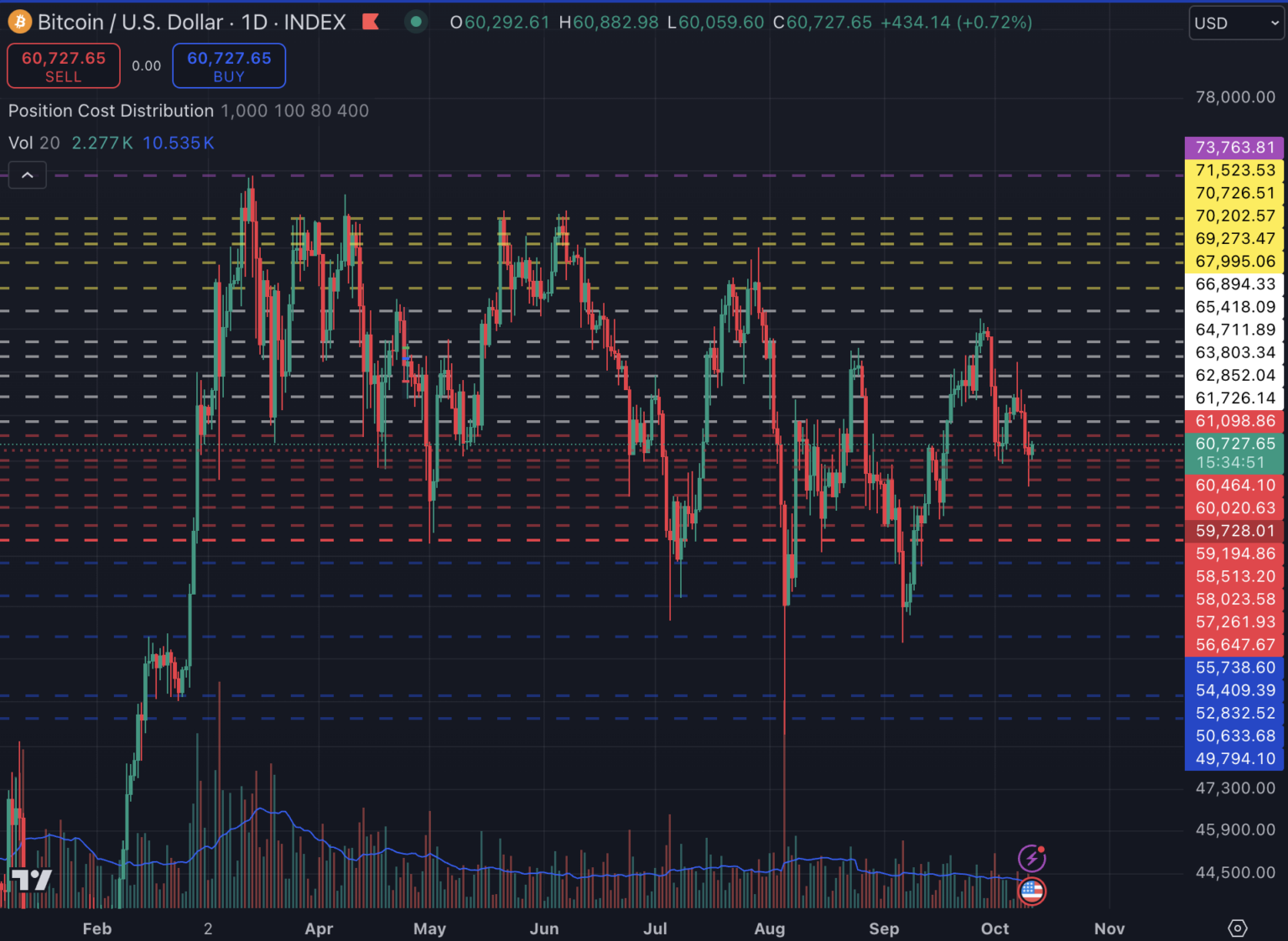Open the USD currency dropdown
Viewport: 1288px width, 941px height.
click(x=1237, y=23)
